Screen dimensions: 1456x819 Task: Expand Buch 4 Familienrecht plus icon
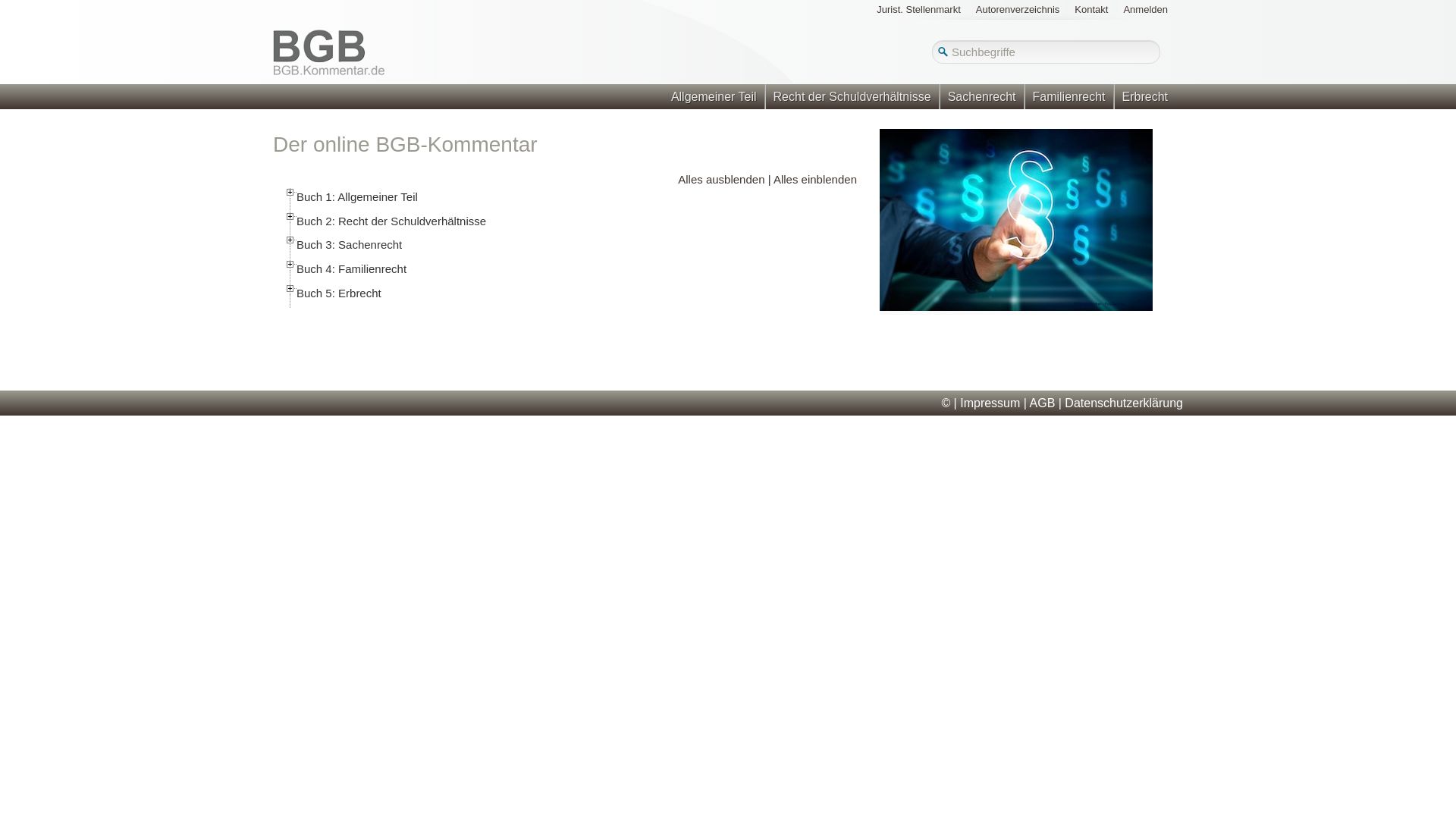290,265
